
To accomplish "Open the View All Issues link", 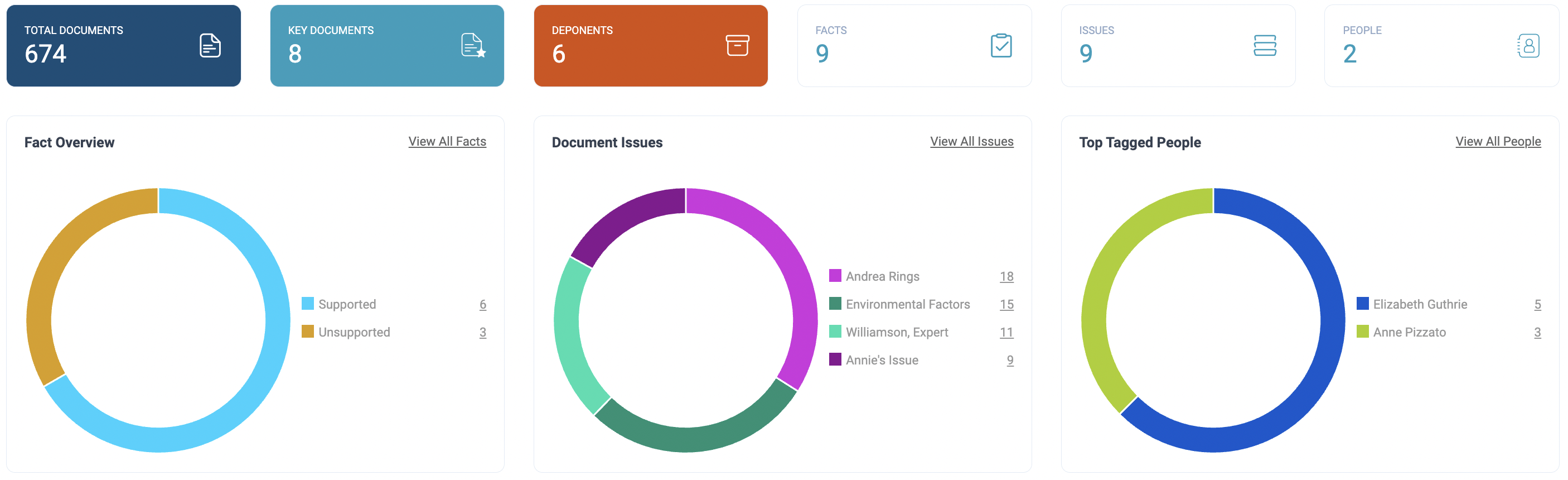I will click(x=971, y=141).
